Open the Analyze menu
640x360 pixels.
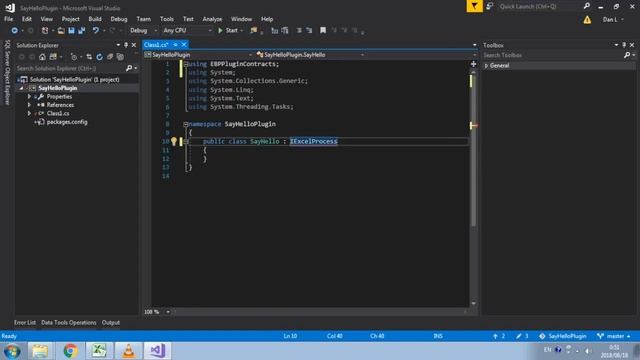pyautogui.click(x=212, y=19)
